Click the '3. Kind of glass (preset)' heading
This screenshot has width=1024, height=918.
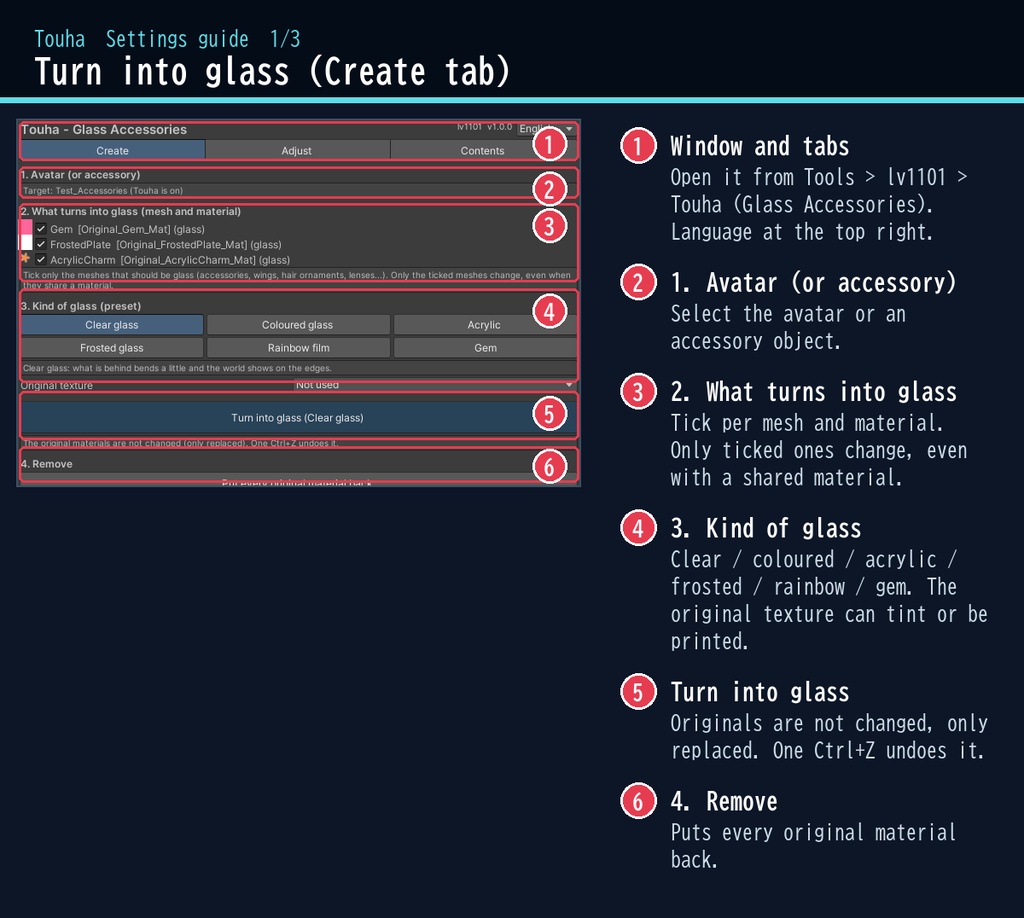(x=81, y=306)
